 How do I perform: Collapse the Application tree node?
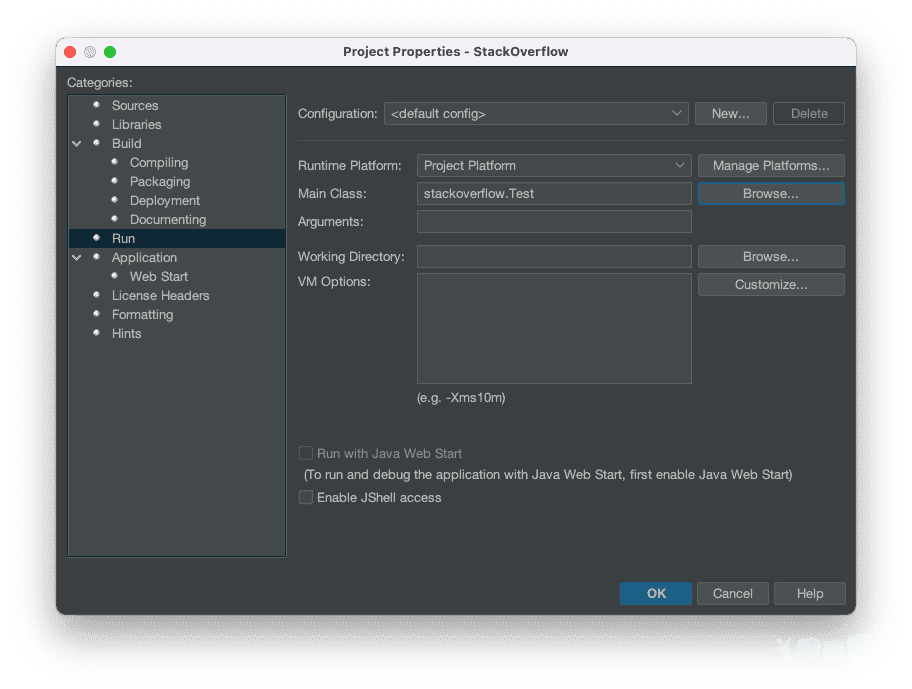(77, 258)
